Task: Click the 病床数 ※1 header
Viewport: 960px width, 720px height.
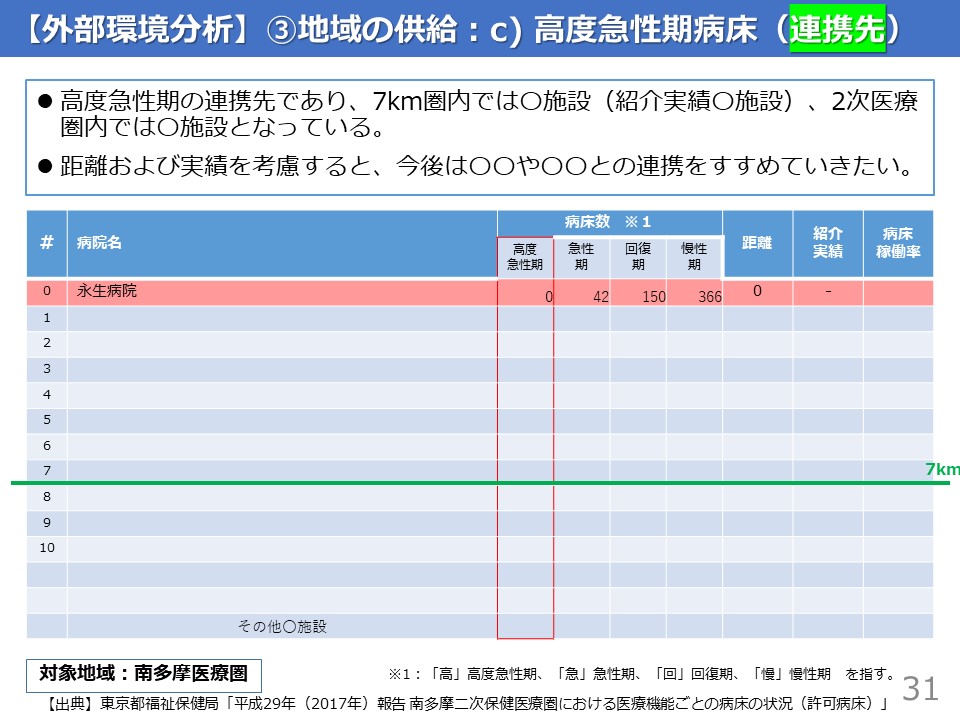Action: [x=609, y=222]
